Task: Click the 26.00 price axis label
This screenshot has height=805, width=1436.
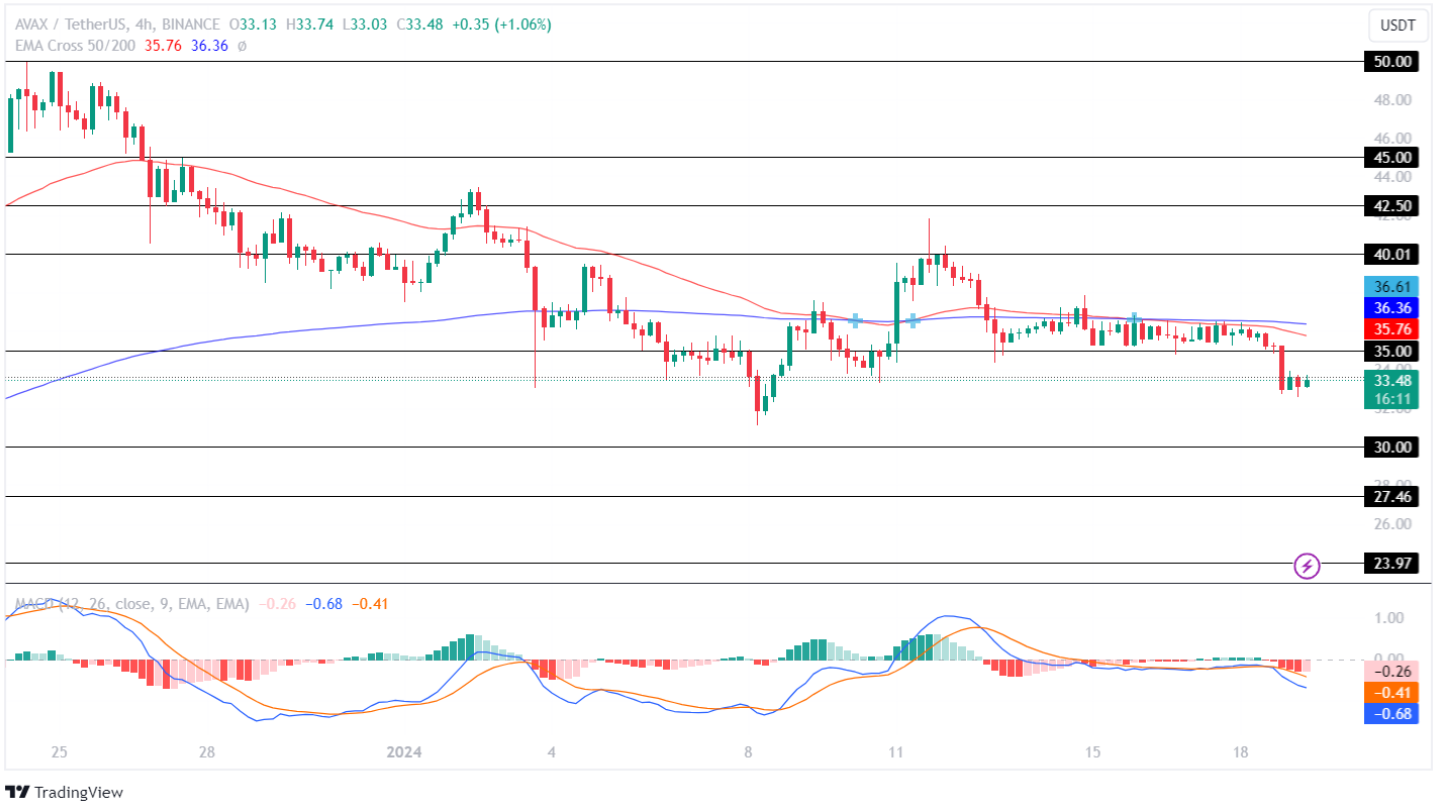Action: click(x=1392, y=524)
